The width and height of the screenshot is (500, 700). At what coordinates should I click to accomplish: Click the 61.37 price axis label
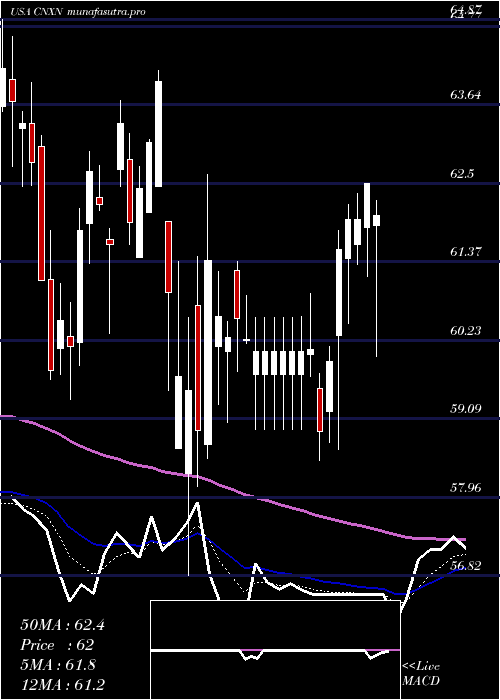click(466, 252)
